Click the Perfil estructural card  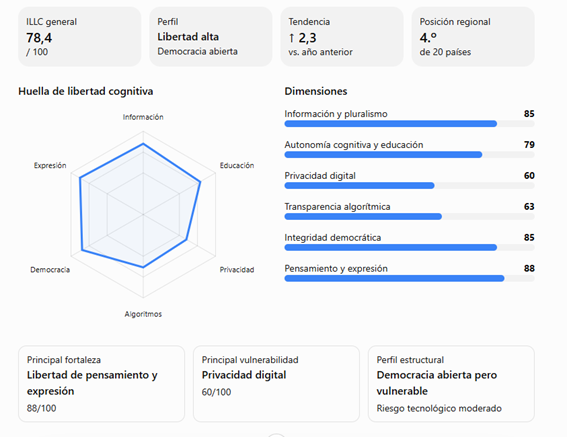tap(451, 384)
